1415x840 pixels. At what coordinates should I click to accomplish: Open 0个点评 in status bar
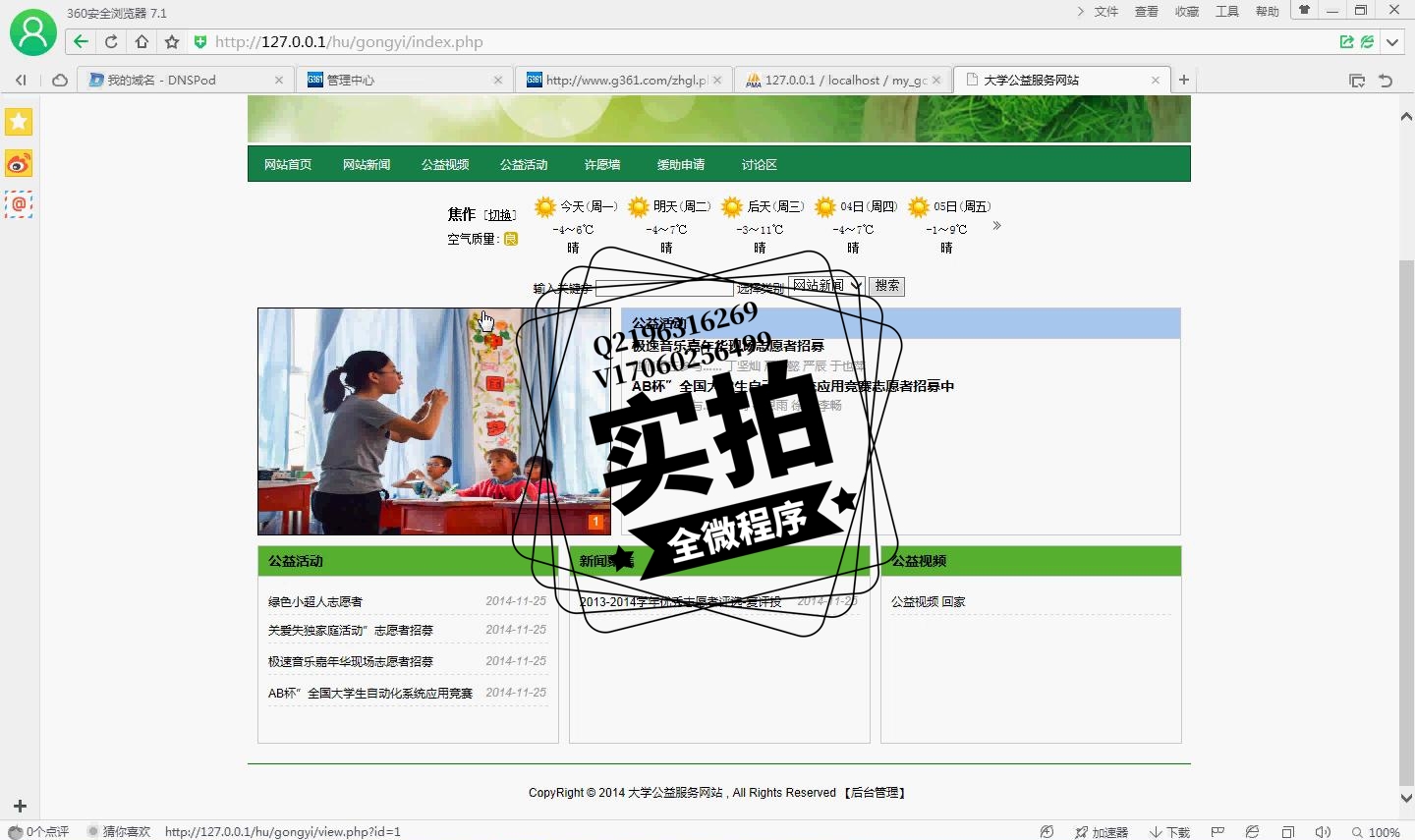point(39,832)
